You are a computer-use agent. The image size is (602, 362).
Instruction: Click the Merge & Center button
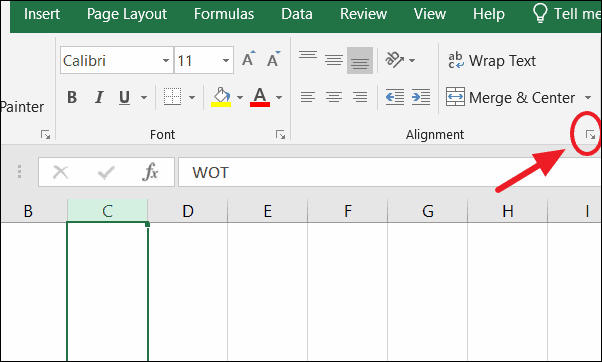(x=511, y=98)
